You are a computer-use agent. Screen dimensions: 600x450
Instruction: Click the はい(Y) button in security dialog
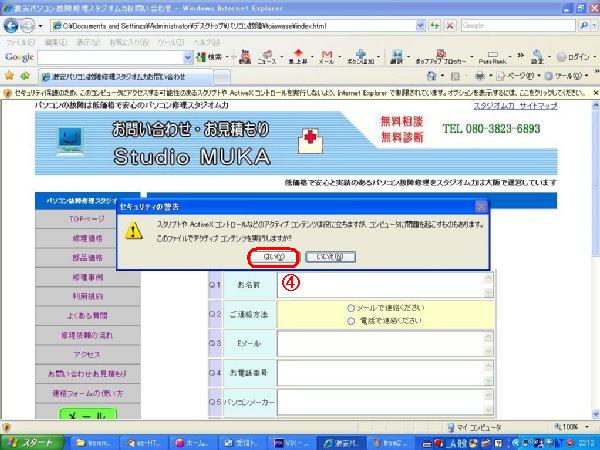coord(273,257)
